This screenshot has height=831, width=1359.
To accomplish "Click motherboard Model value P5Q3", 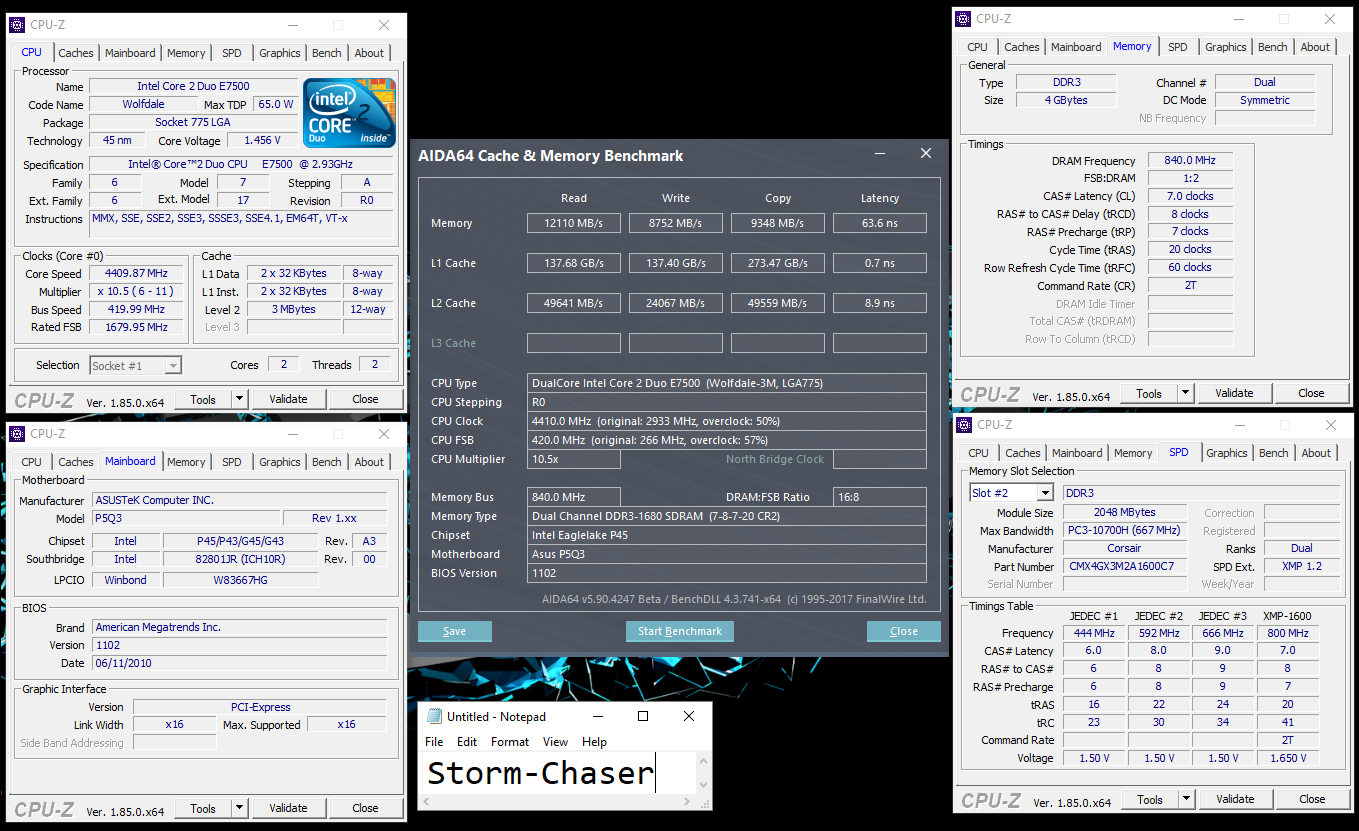I will pyautogui.click(x=186, y=519).
